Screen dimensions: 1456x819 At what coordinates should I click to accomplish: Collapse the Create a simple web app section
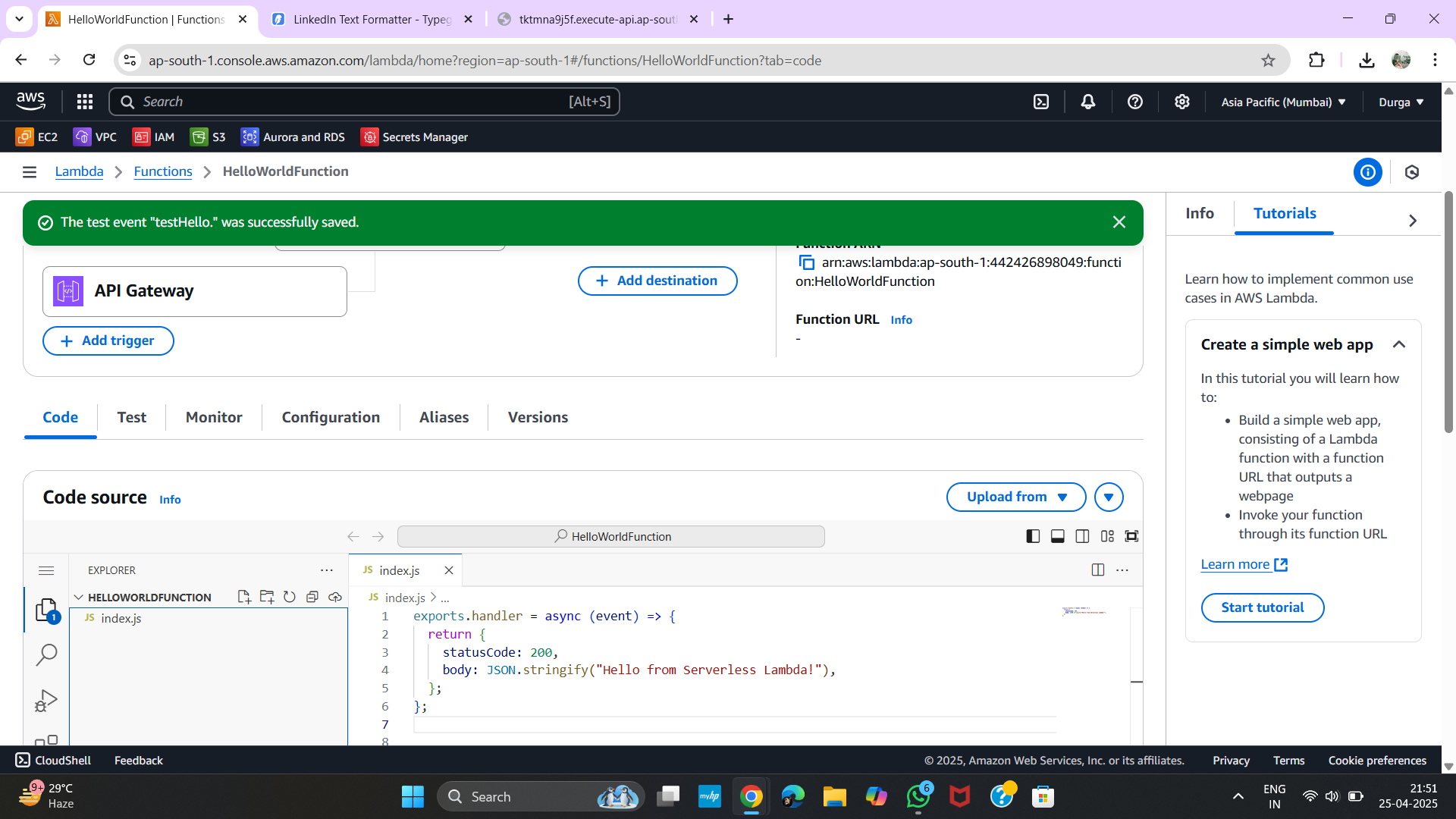pyautogui.click(x=1399, y=344)
